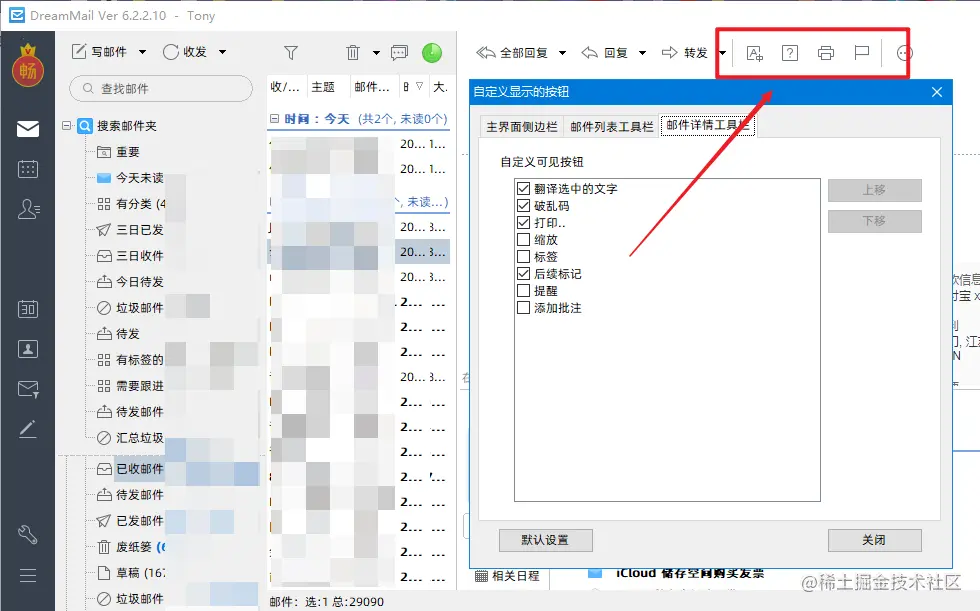The width and height of the screenshot is (980, 611).
Task: Collapse the 时间：今天 group
Action: tap(274, 118)
